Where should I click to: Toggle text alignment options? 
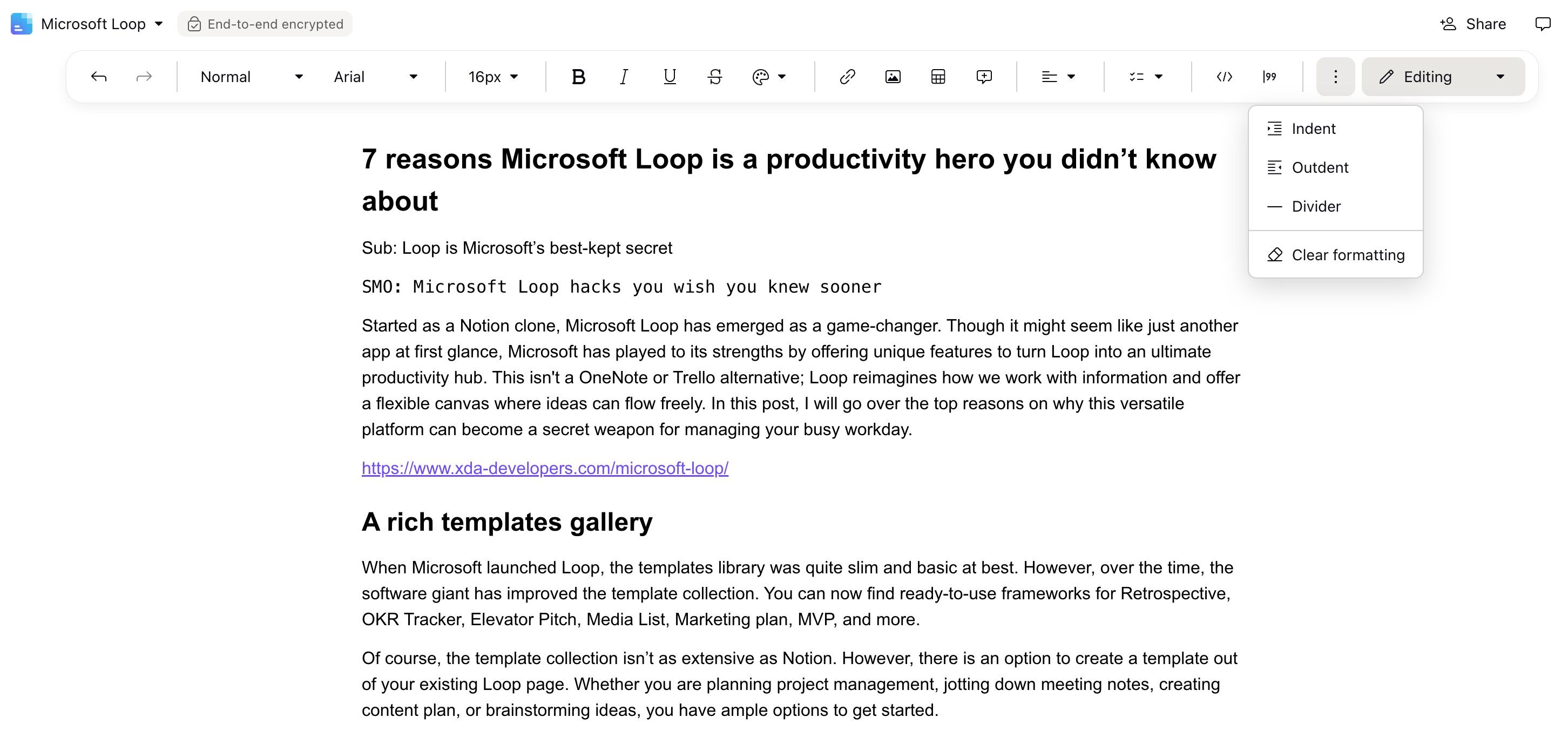(x=1055, y=76)
